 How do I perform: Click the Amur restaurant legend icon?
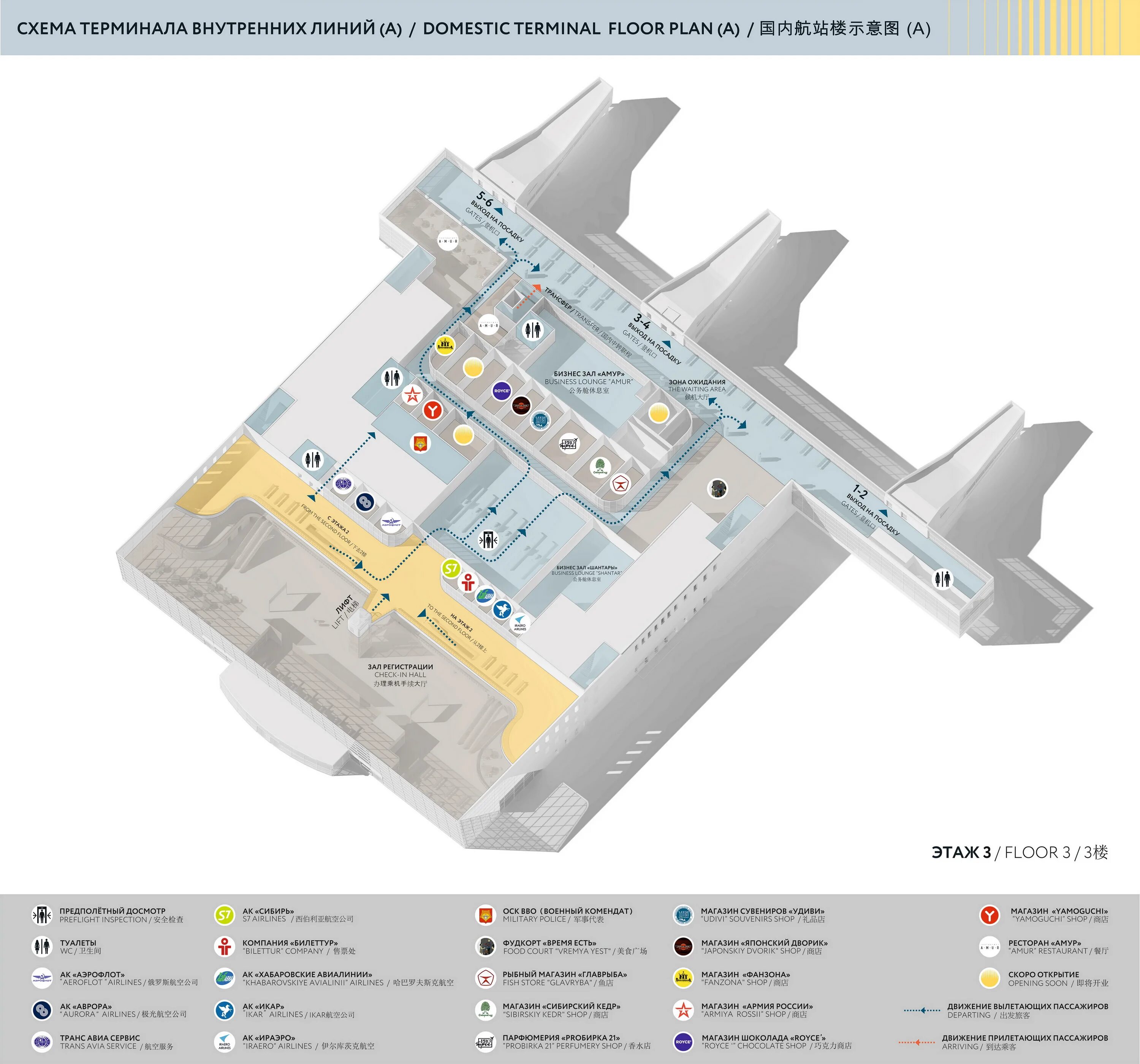[x=990, y=947]
